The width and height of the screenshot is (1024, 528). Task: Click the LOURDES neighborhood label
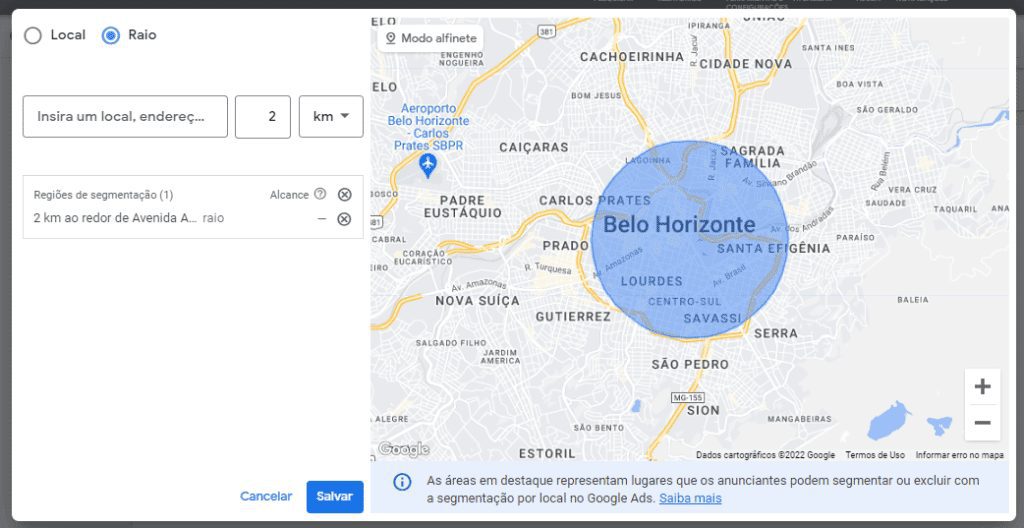tap(652, 282)
